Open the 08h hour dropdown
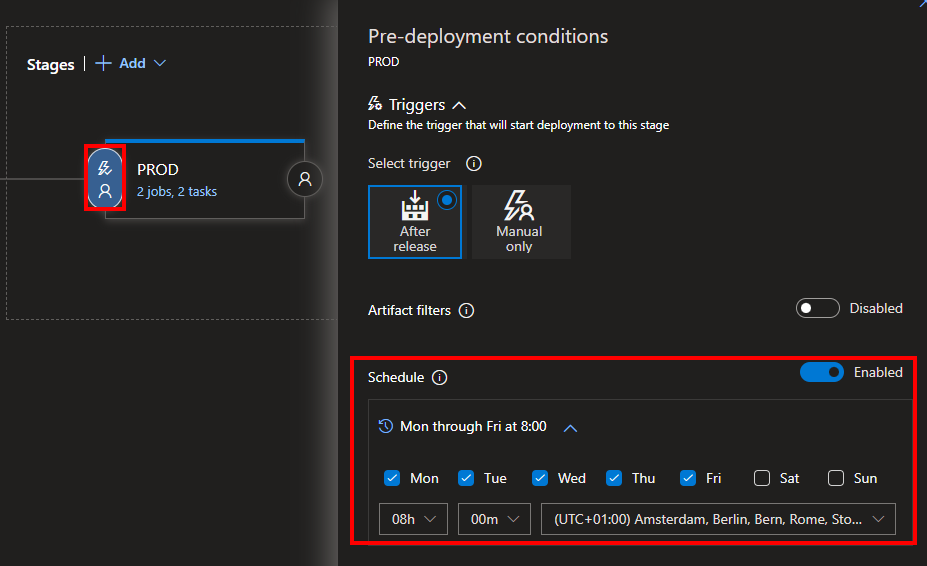 [x=413, y=519]
